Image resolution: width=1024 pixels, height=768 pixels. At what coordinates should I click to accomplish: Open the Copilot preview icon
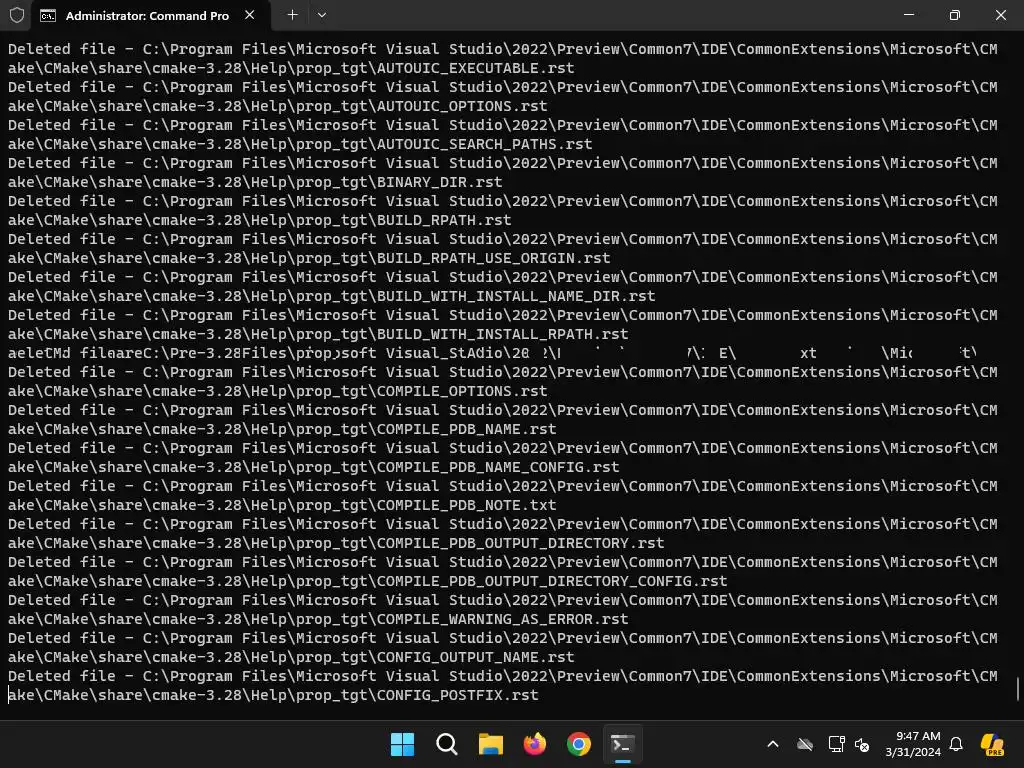tap(993, 744)
